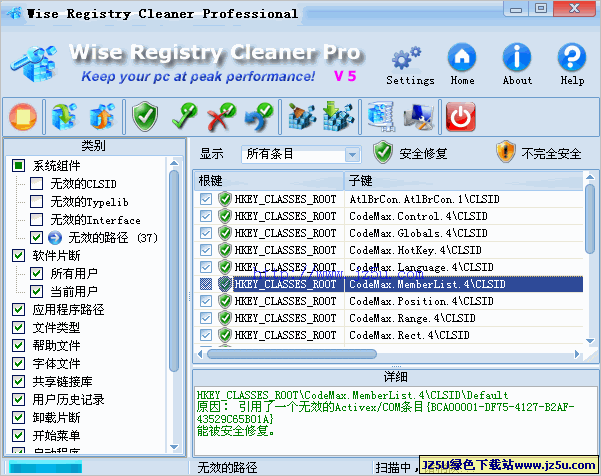601x476 pixels.
Task: Click the backup registry cube icon with green arrow
Action: (x=64, y=116)
